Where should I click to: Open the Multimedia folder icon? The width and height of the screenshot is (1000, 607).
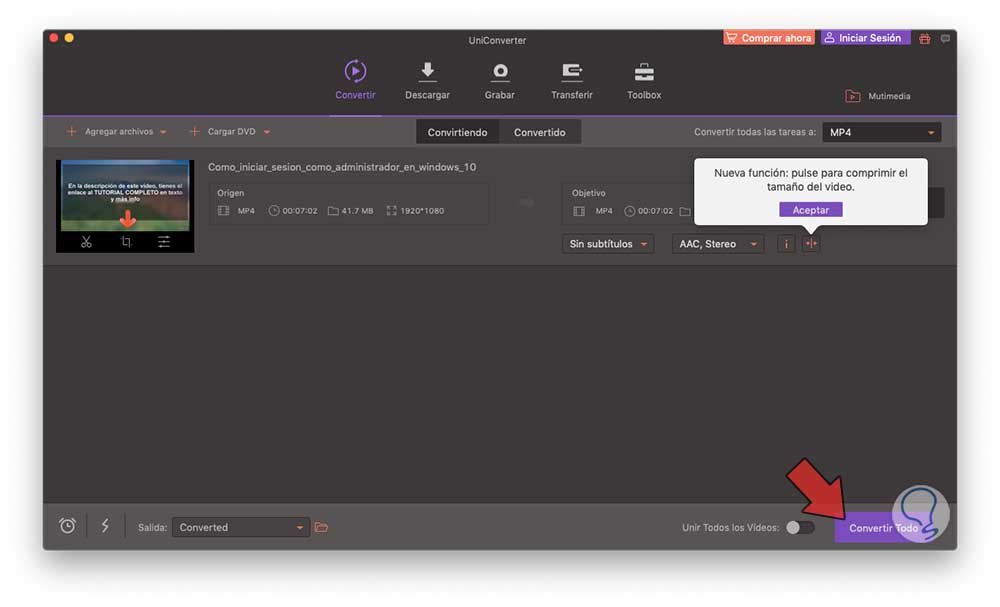853,96
